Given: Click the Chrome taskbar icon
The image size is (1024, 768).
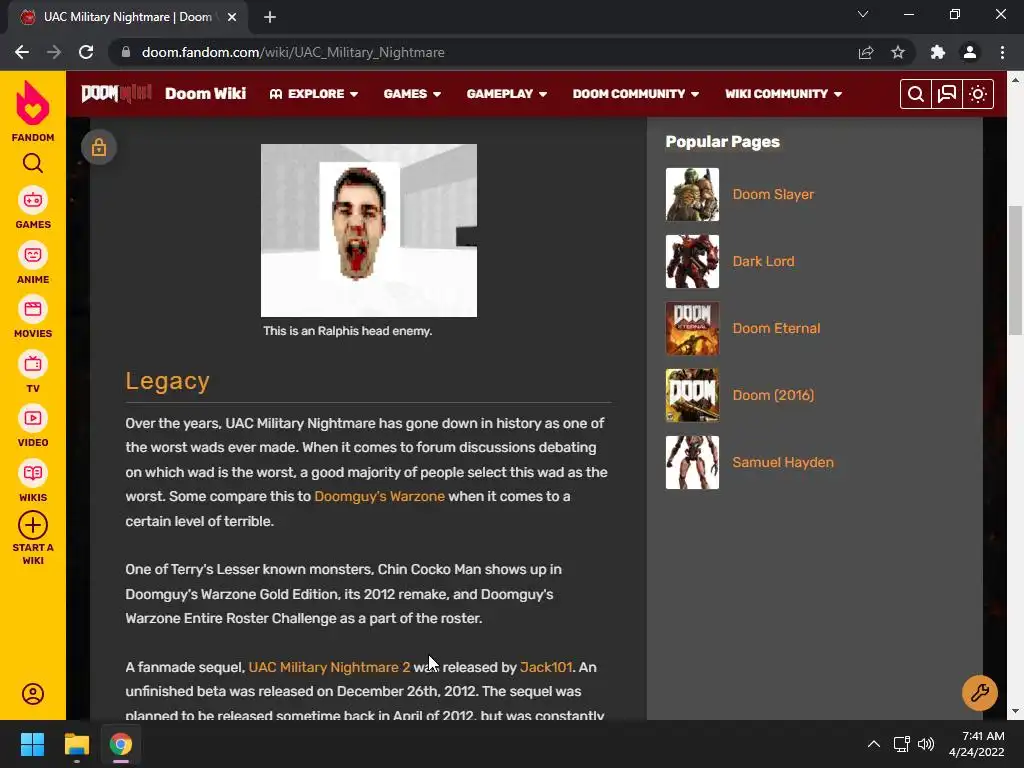Looking at the screenshot, I should (x=121, y=744).
